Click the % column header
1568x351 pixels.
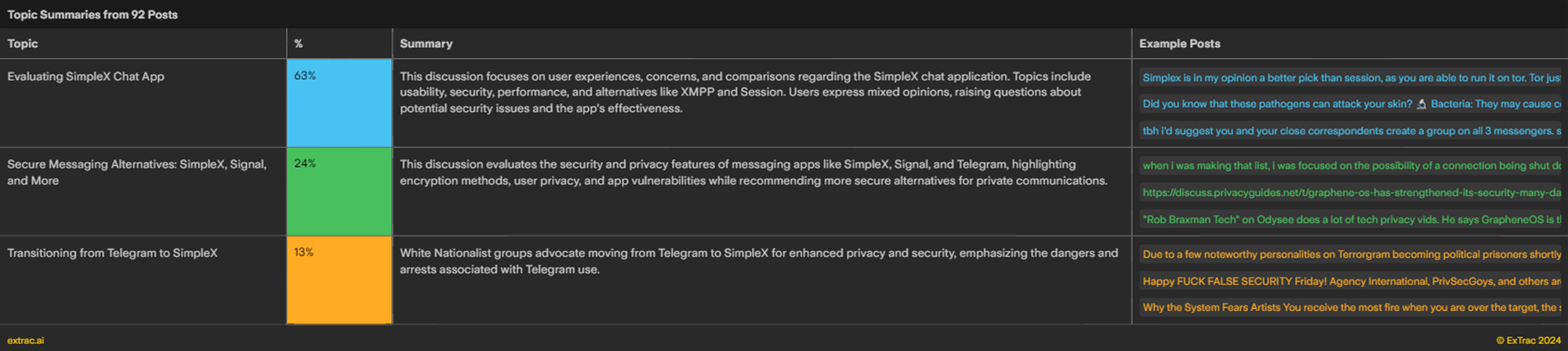(299, 44)
